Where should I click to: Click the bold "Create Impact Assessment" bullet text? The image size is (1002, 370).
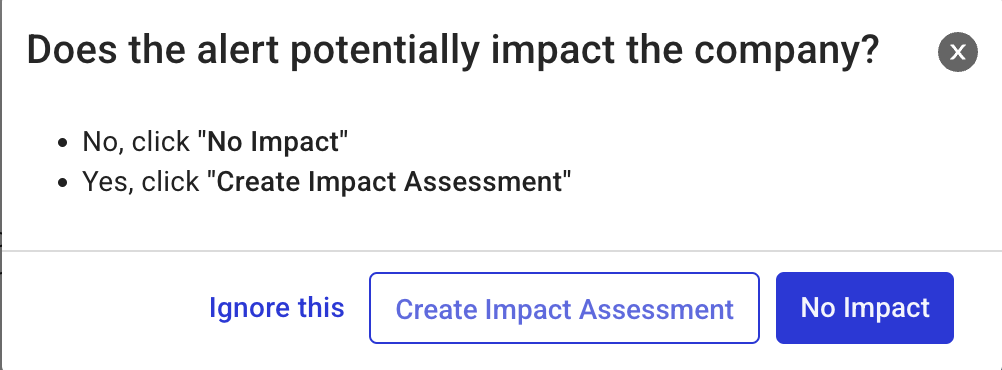(389, 182)
